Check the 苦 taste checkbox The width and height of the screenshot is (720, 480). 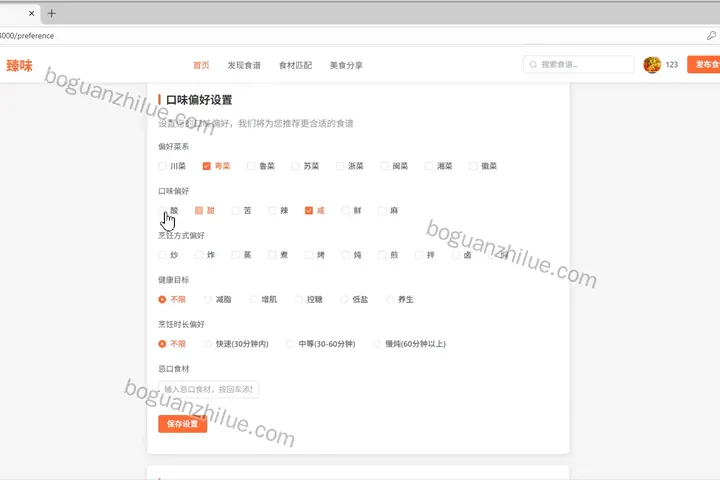tap(236, 210)
